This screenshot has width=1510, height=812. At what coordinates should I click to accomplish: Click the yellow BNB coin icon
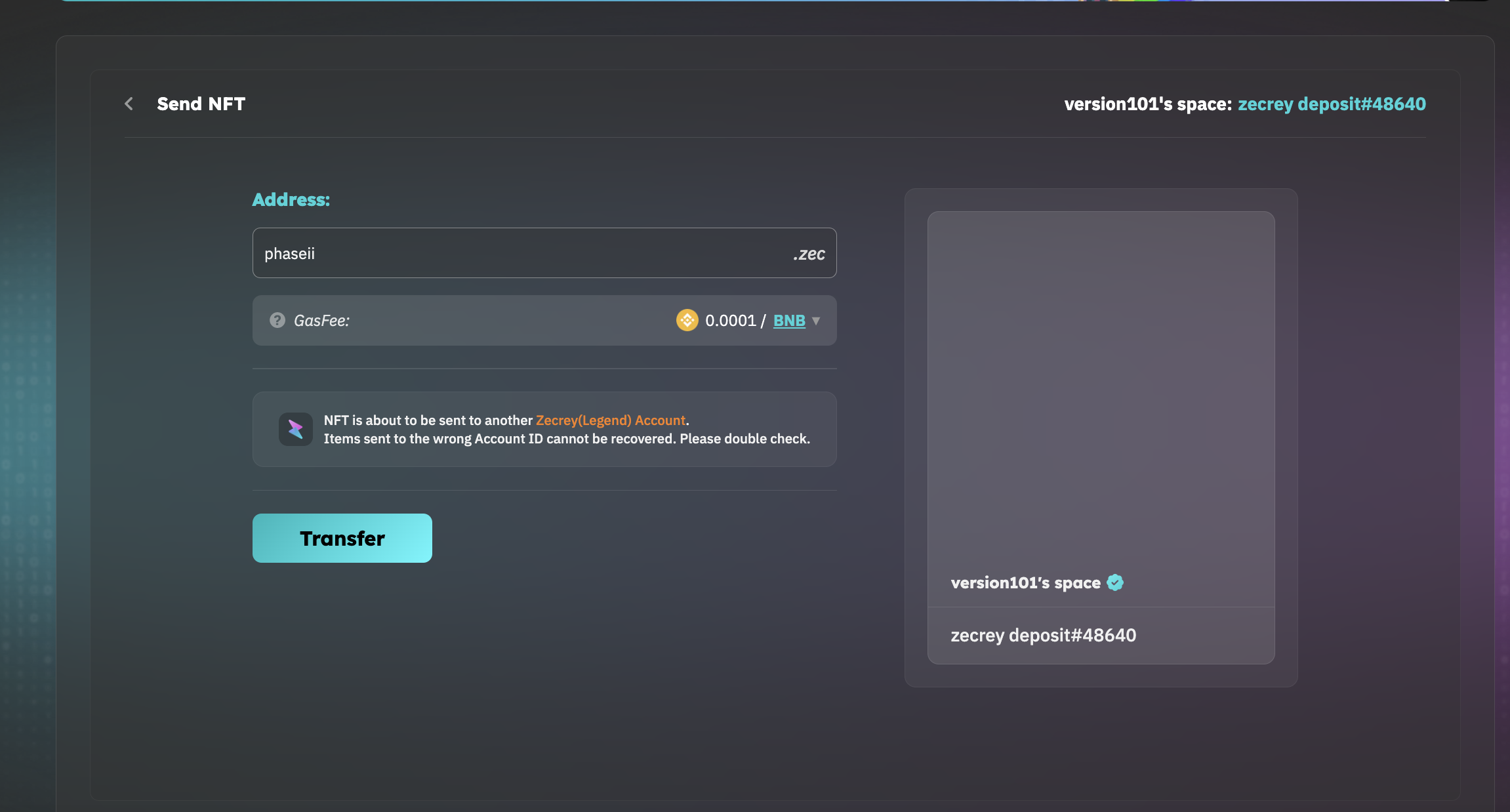[x=687, y=320]
